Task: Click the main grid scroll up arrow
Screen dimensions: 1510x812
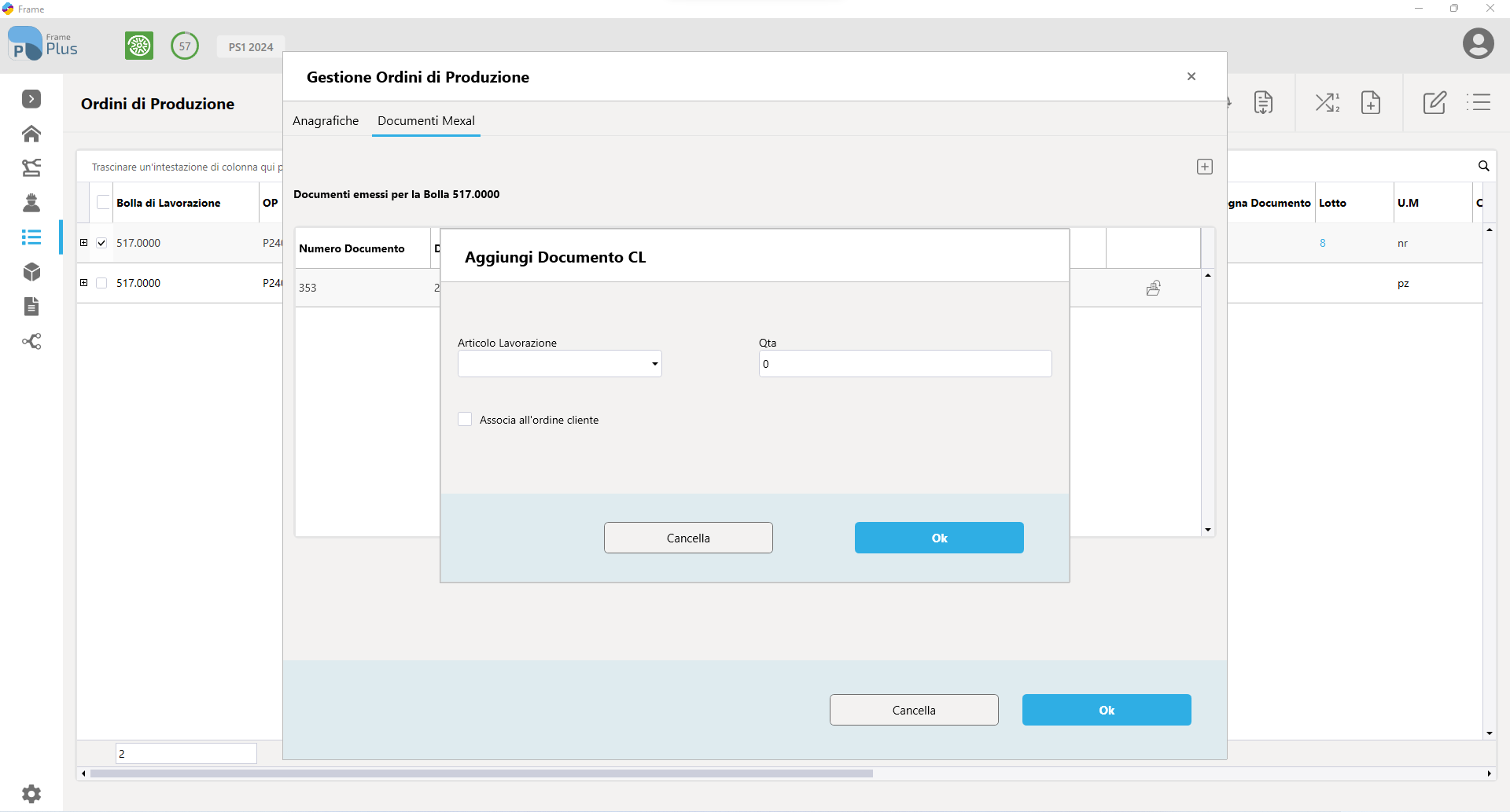Action: (x=1490, y=230)
